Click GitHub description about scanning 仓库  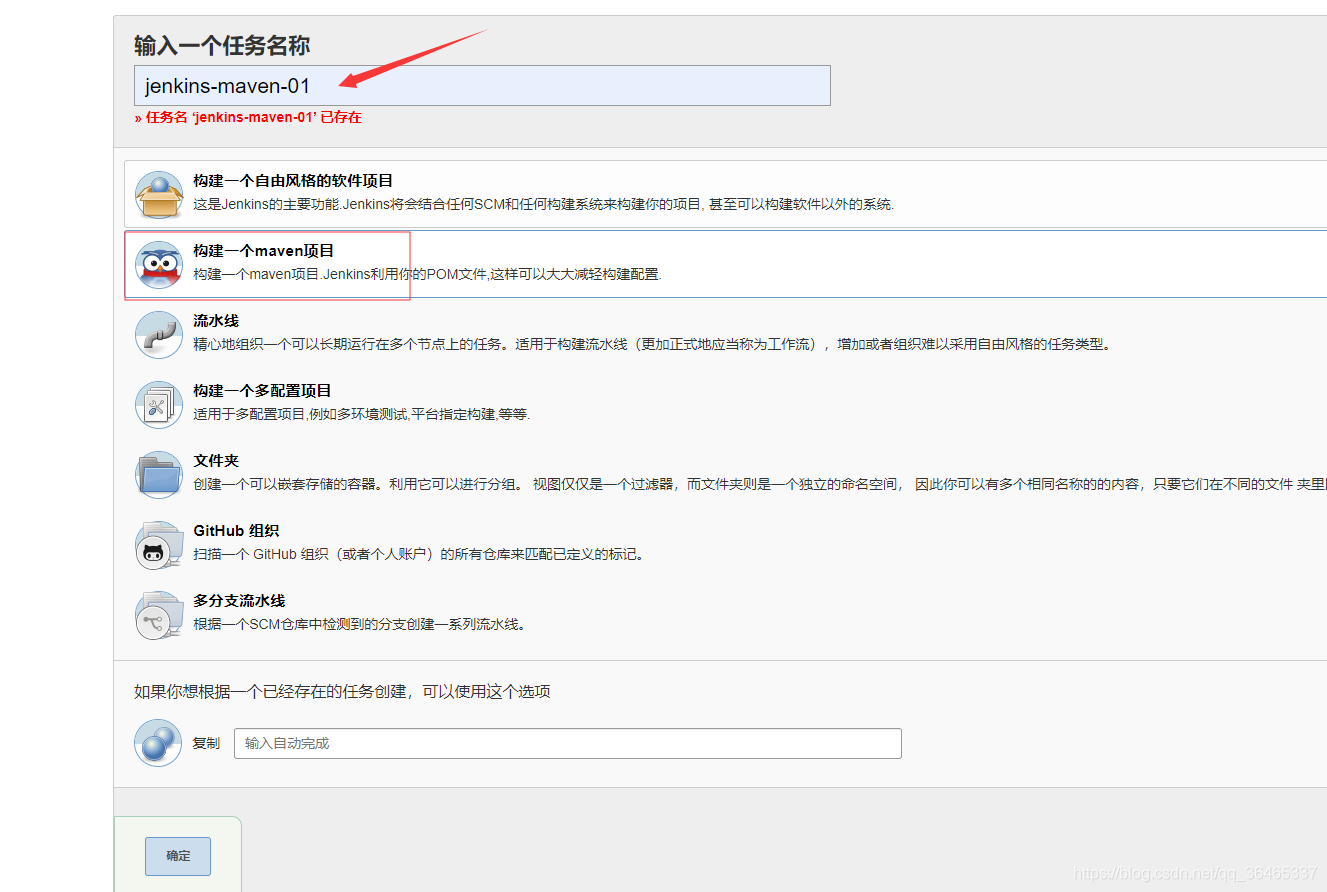[x=418, y=554]
